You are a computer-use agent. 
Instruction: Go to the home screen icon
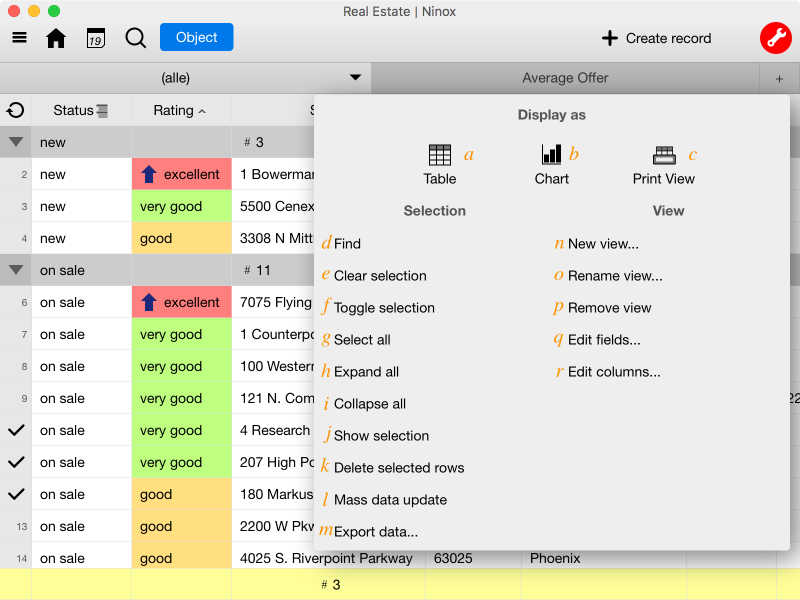[56, 38]
